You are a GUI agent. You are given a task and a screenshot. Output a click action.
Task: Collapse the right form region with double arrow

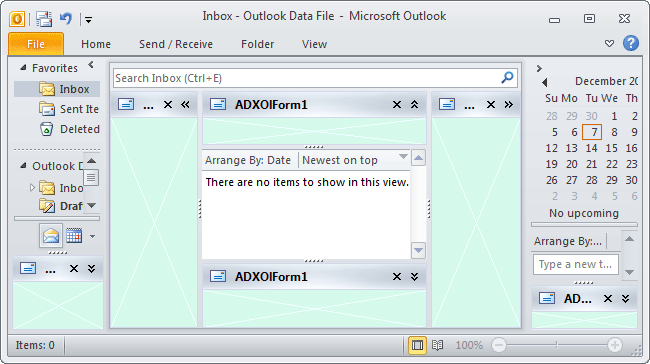509,104
